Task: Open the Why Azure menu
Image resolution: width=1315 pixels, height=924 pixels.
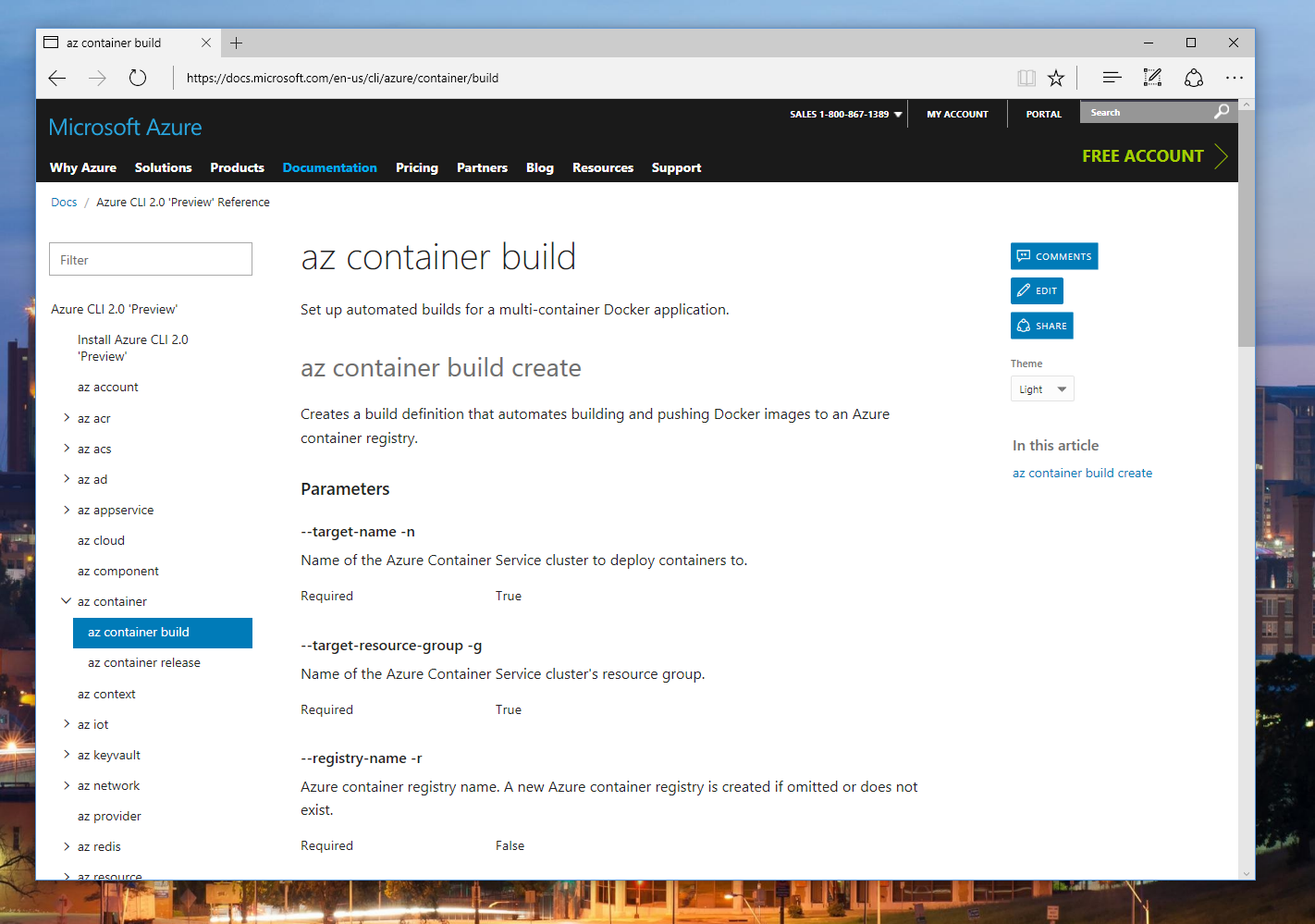Action: click(83, 167)
